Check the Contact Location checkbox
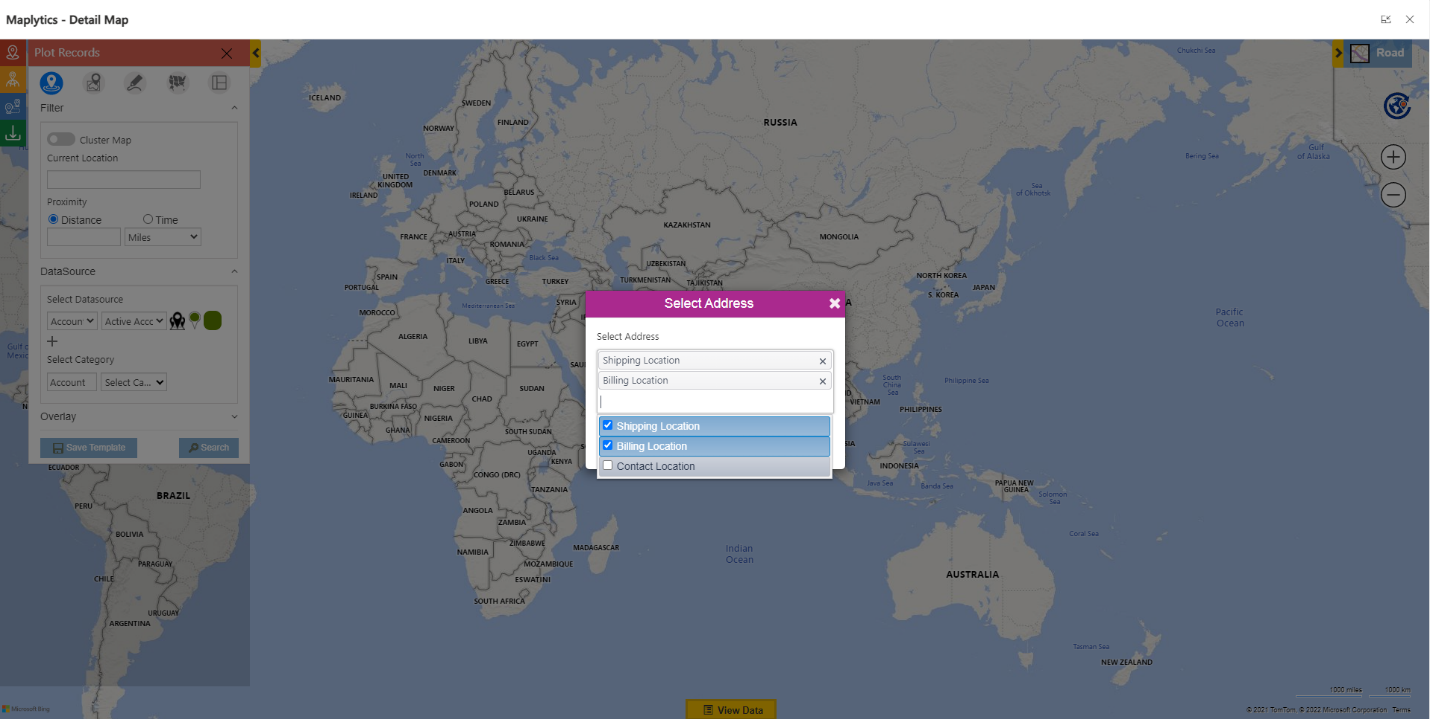 608,466
